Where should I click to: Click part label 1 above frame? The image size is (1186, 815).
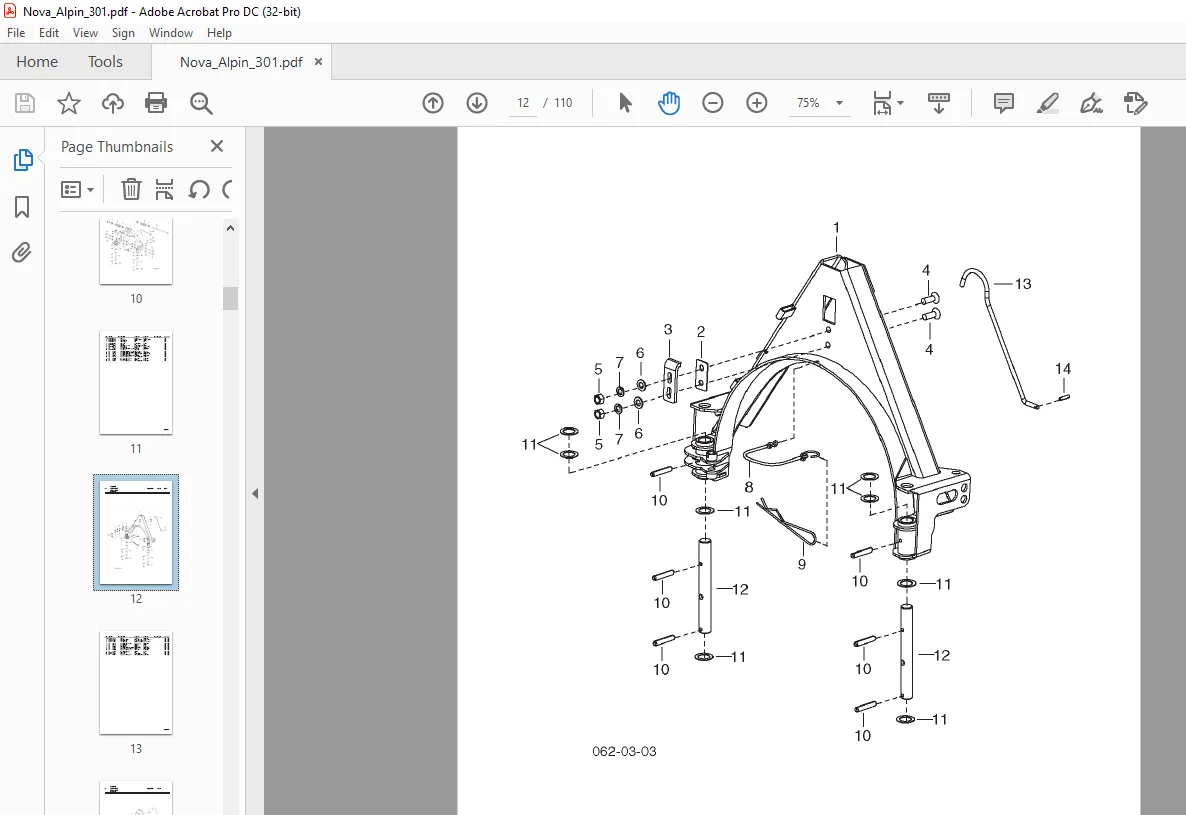point(836,228)
